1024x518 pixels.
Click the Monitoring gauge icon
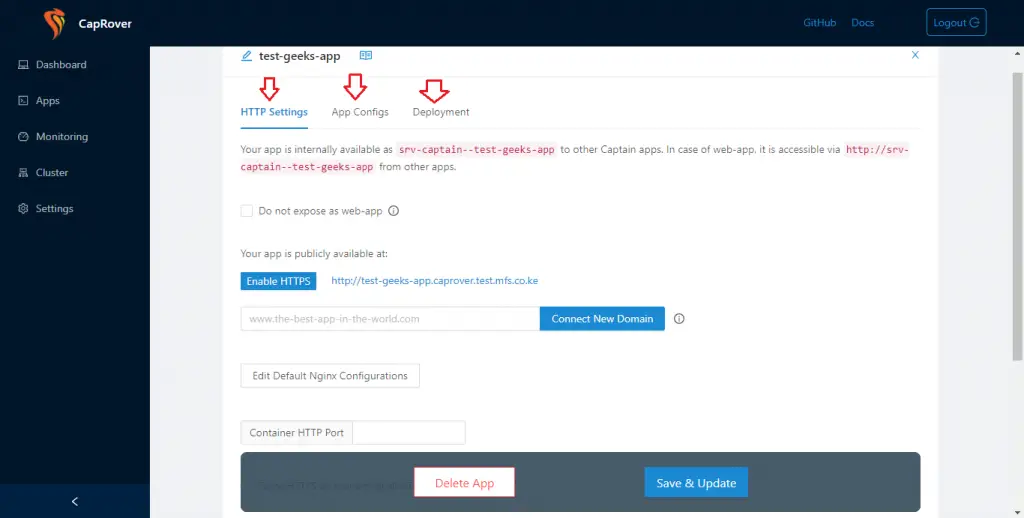click(24, 137)
